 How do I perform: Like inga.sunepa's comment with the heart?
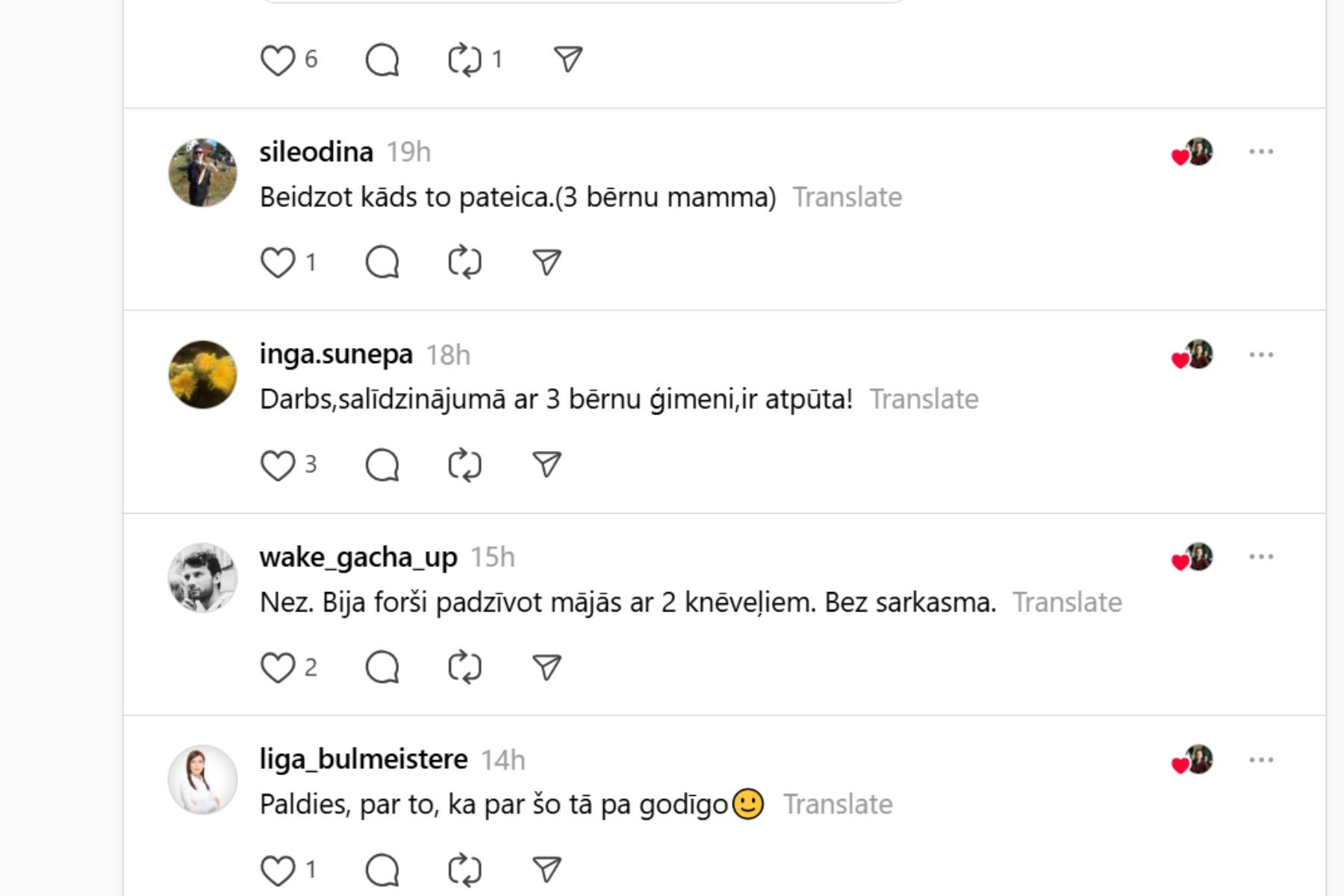click(278, 465)
